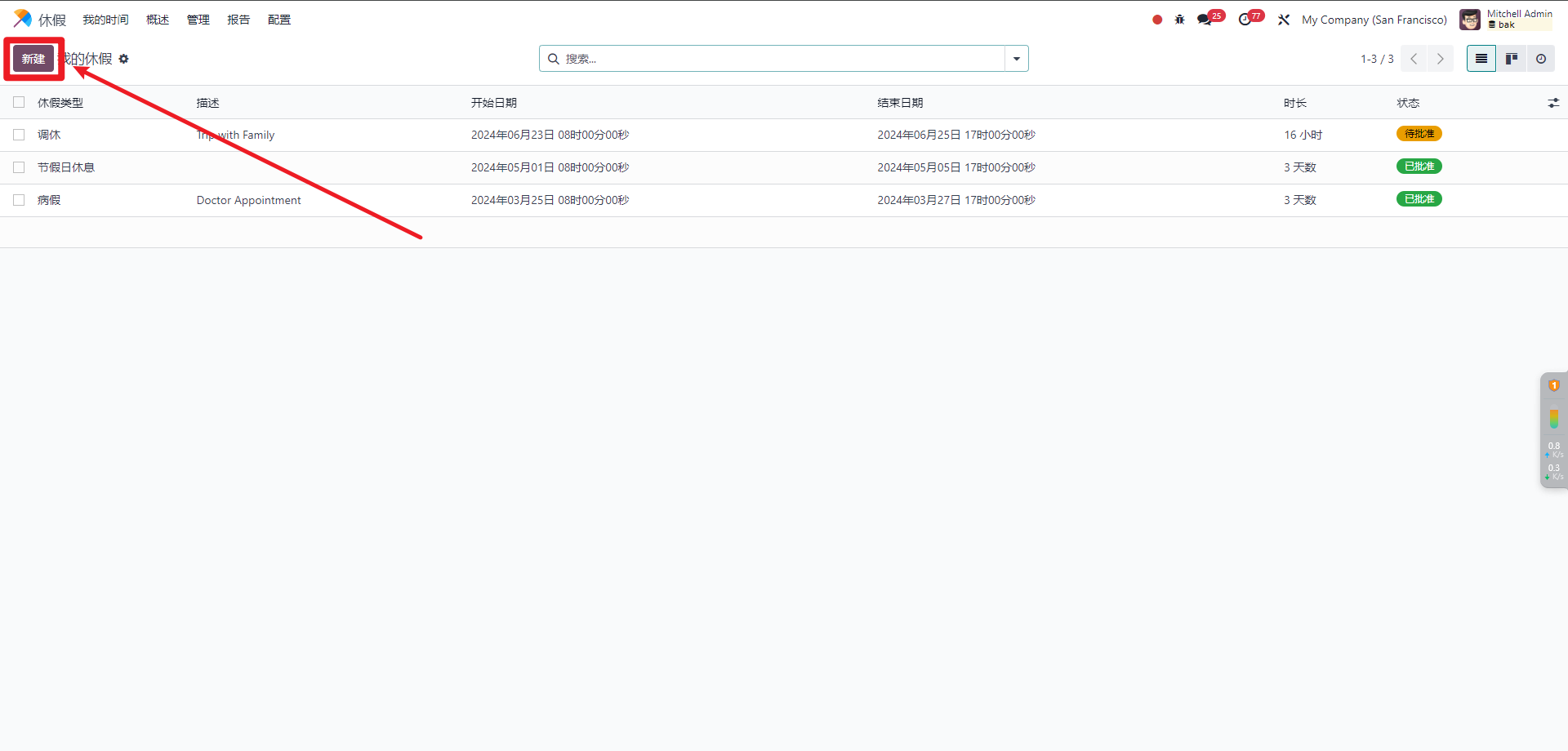Open the settings gear next to 我的休假
This screenshot has height=751, width=1568.
[x=124, y=59]
